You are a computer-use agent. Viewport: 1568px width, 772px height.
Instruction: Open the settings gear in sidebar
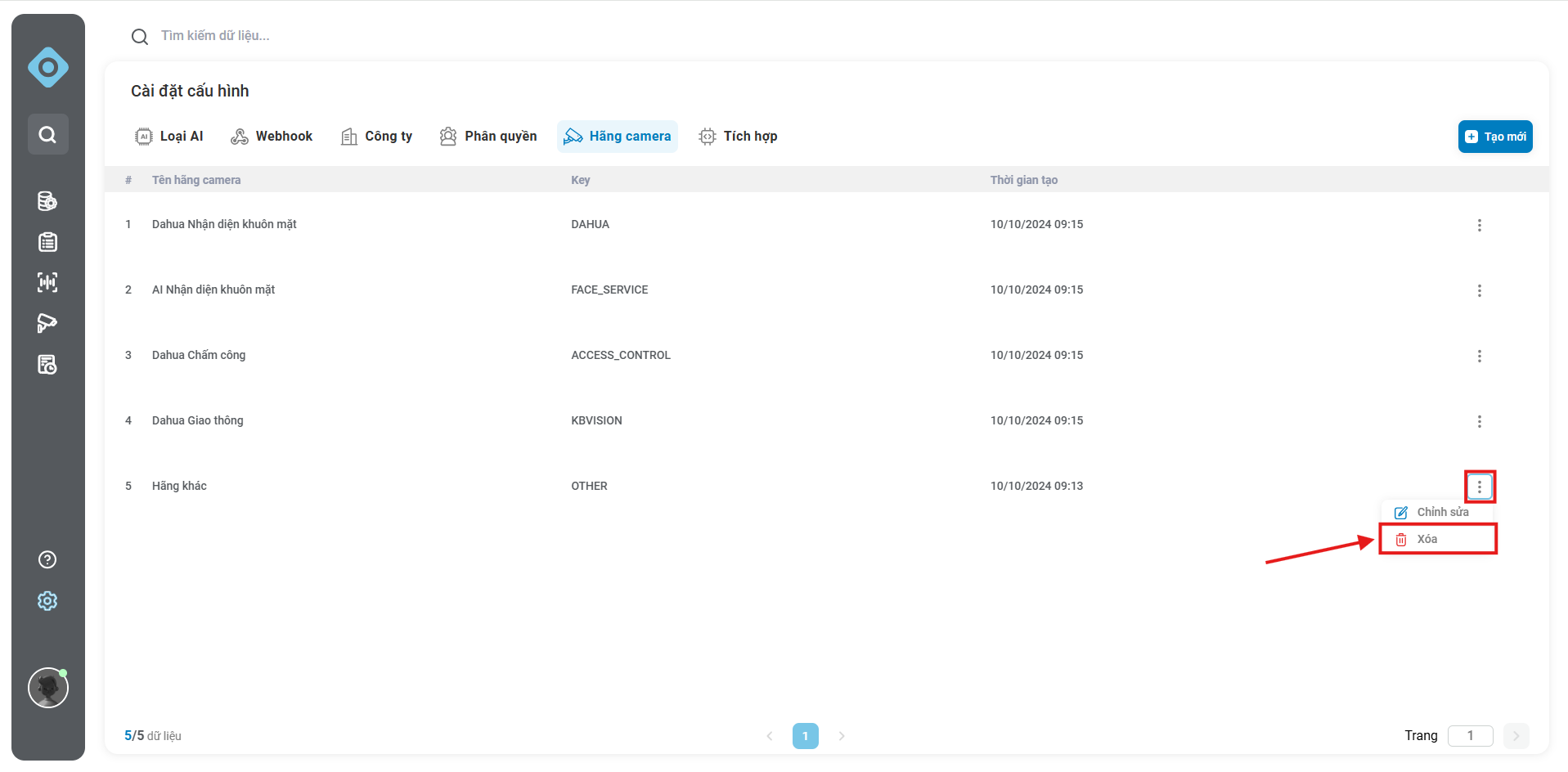click(x=47, y=601)
